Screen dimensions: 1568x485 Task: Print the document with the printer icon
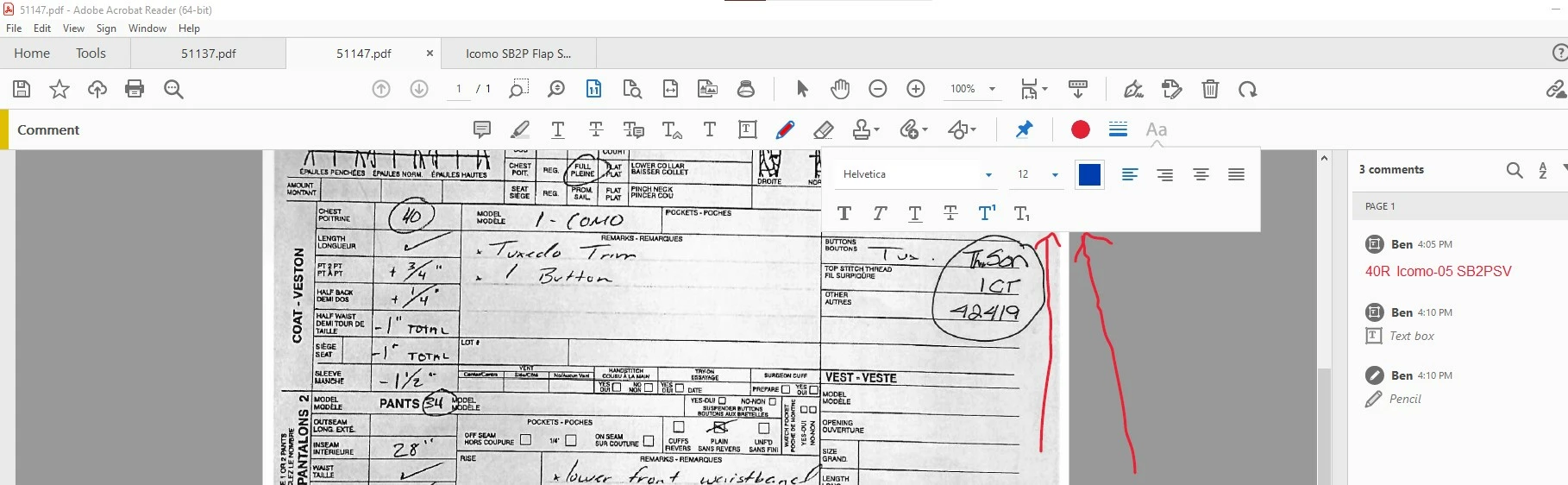click(x=135, y=89)
